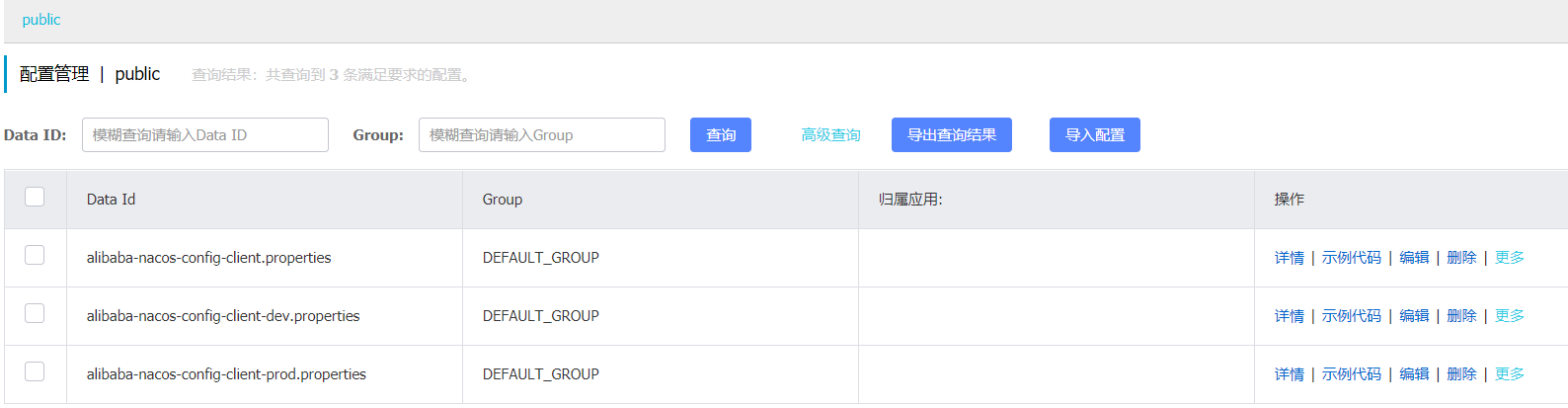This screenshot has height=408, width=1568.
Task: Click the Data ID search input field
Action: click(205, 135)
